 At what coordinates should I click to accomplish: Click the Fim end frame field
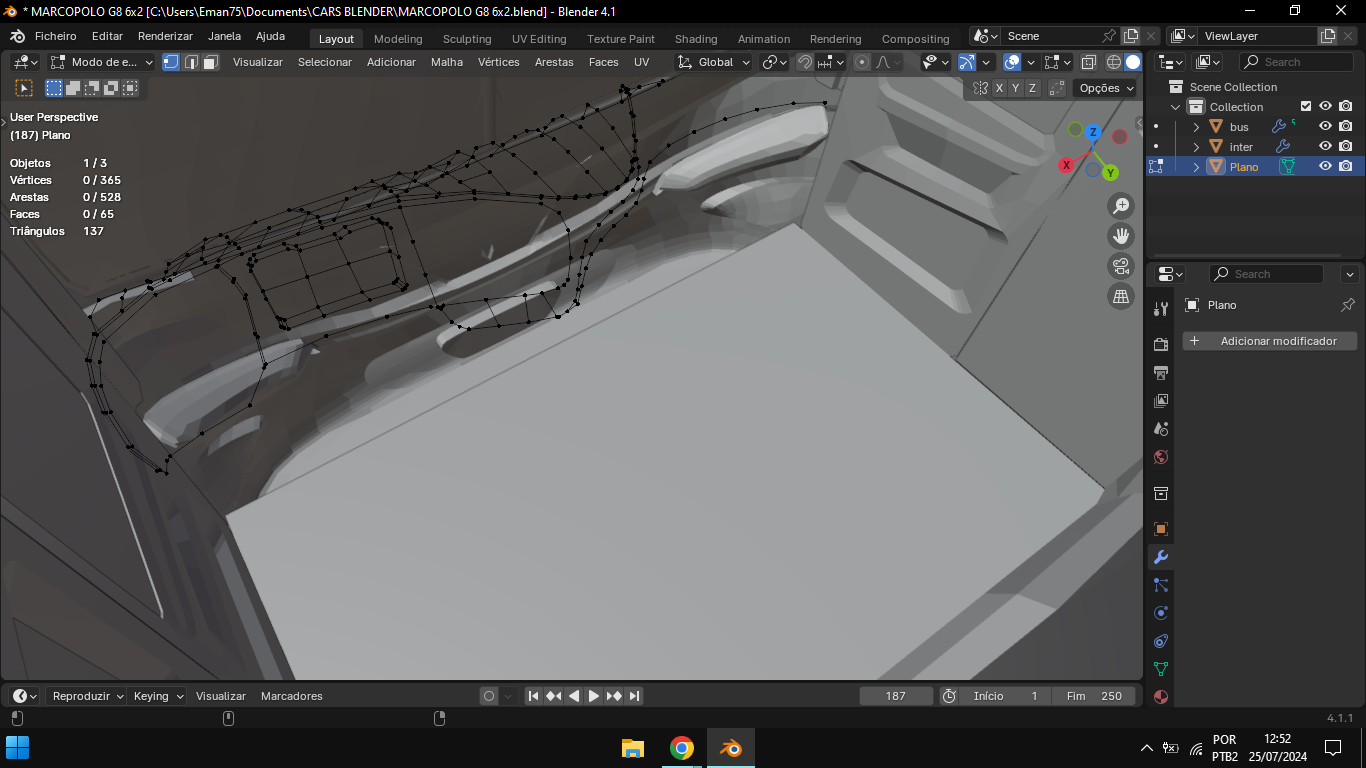(1094, 696)
